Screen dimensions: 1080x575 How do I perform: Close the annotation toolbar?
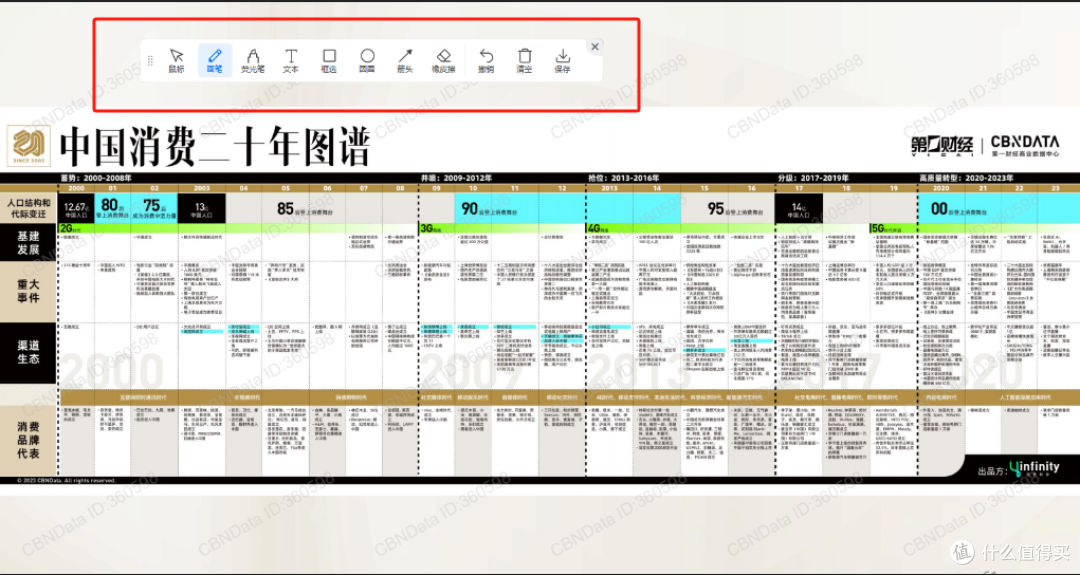coord(595,47)
